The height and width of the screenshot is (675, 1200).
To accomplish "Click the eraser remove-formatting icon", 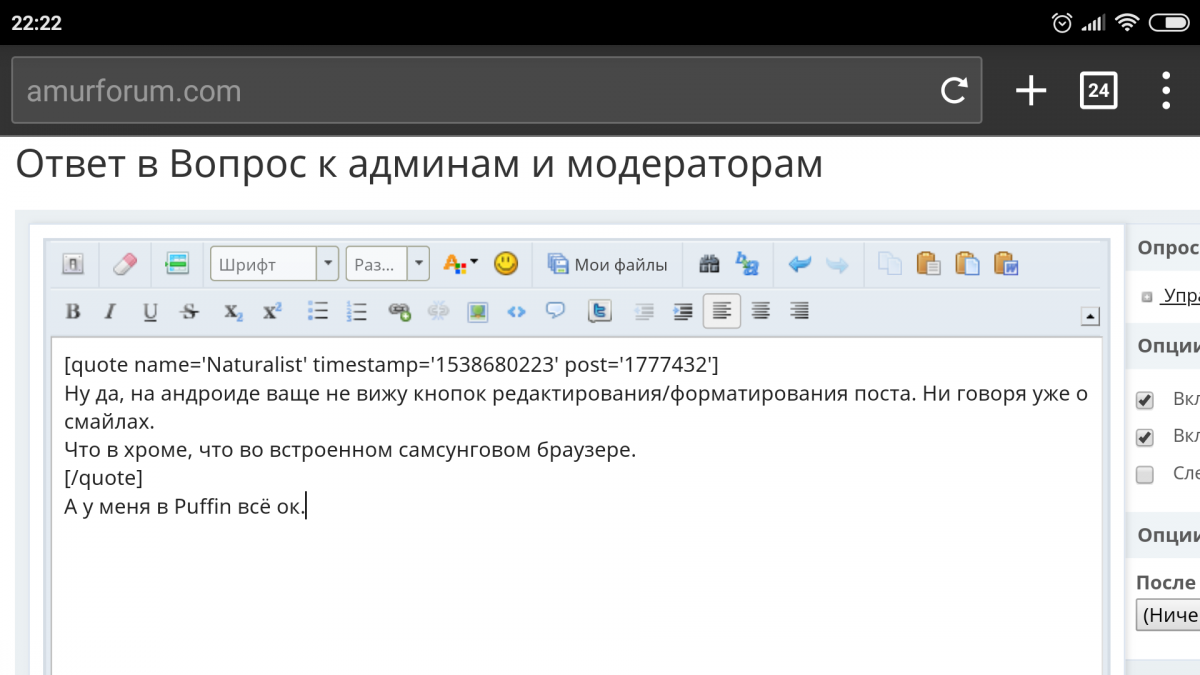I will click(x=125, y=264).
